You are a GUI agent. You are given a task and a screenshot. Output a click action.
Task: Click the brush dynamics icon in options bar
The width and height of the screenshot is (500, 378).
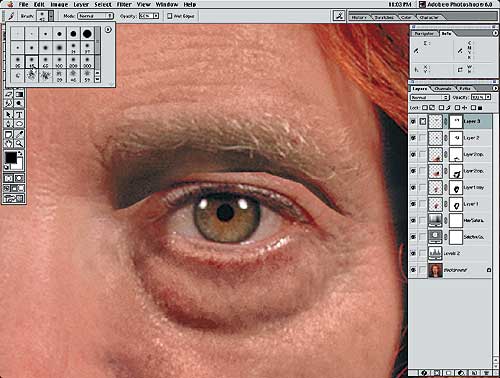pyautogui.click(x=339, y=16)
